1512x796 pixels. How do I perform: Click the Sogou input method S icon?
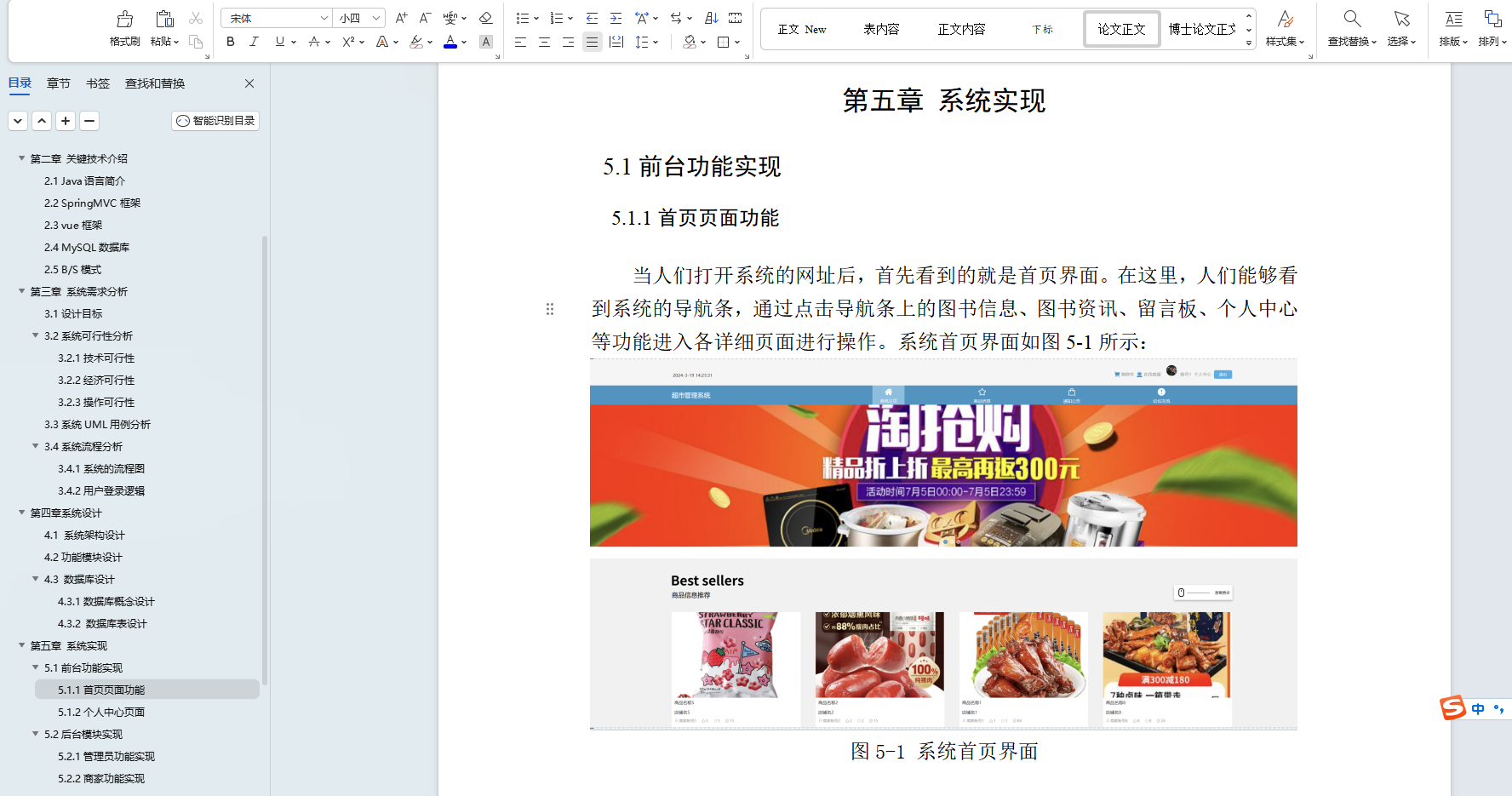(1453, 707)
